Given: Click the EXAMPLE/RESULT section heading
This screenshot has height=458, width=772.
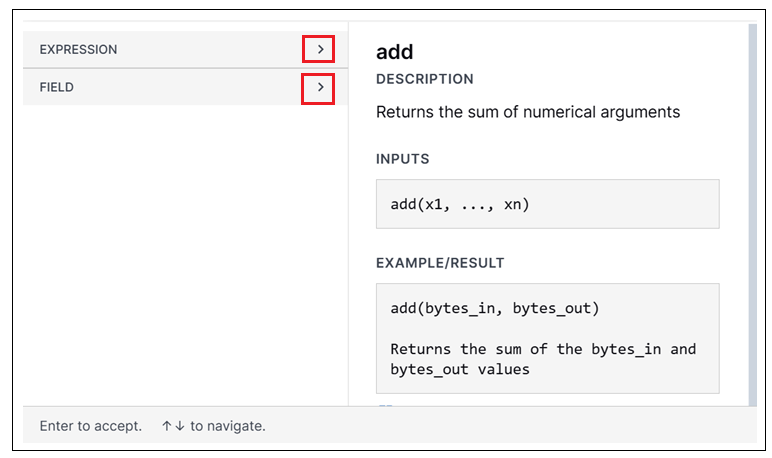Looking at the screenshot, I should [440, 263].
